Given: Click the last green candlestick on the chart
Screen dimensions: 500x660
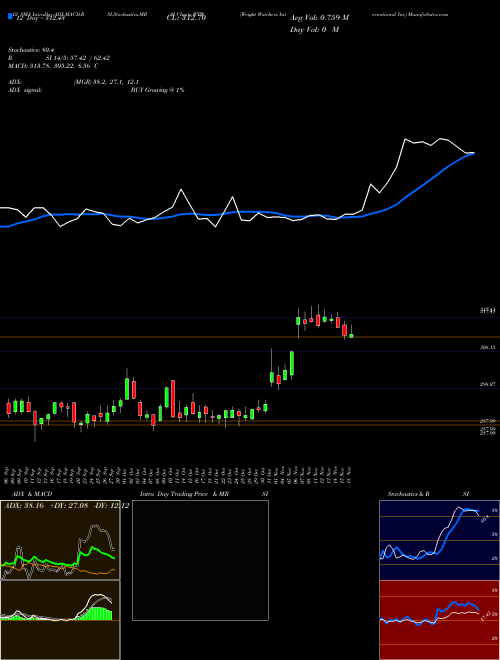Looking at the screenshot, I should pos(351,336).
